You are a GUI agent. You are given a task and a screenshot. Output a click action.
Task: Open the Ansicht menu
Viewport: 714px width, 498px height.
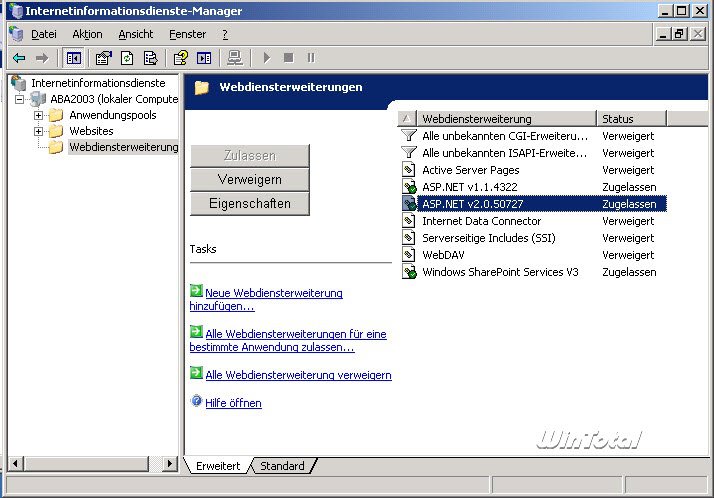[x=136, y=34]
